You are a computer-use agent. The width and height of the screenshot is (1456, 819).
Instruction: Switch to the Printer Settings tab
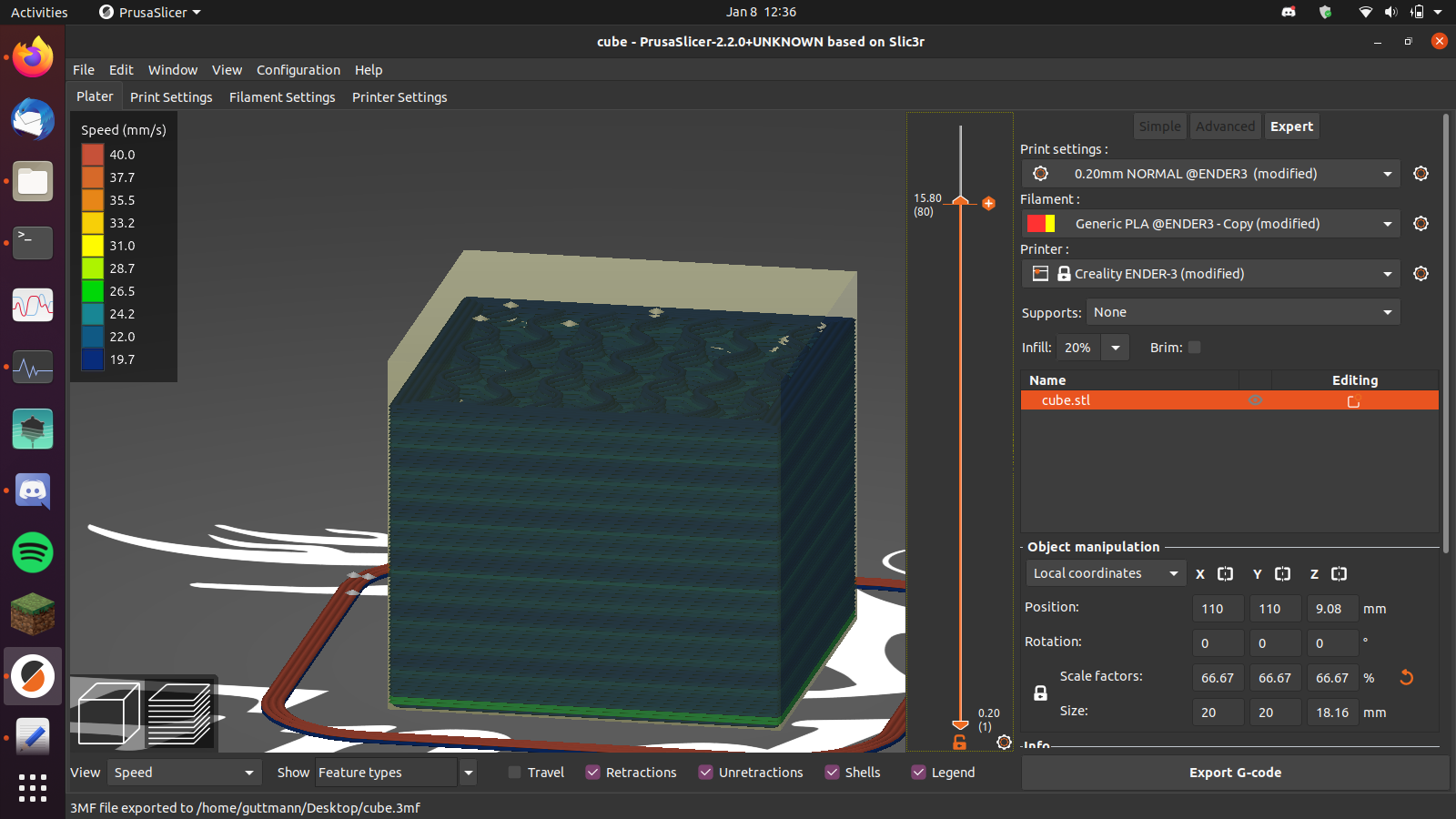[x=399, y=97]
